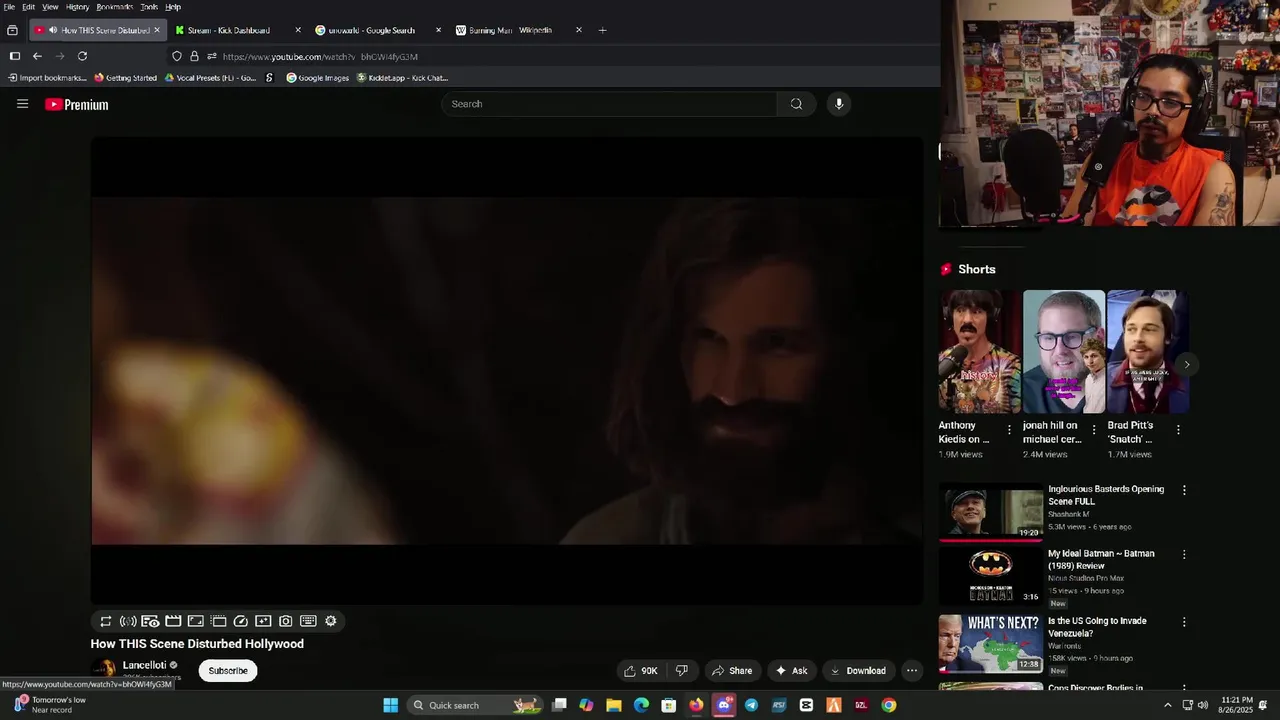The height and width of the screenshot is (720, 1280).
Task: Click the playlist eye icon below video
Action: [151, 621]
